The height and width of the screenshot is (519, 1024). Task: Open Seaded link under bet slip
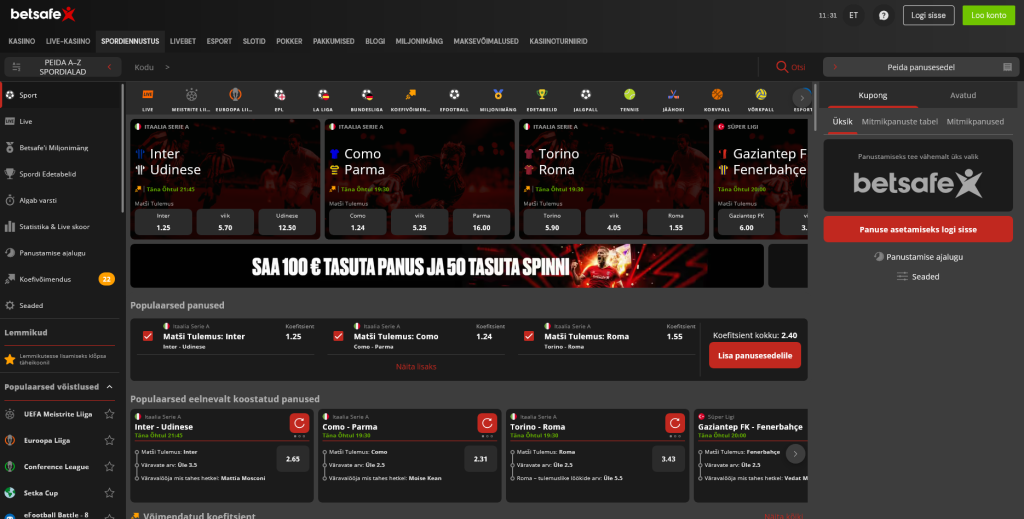point(918,277)
